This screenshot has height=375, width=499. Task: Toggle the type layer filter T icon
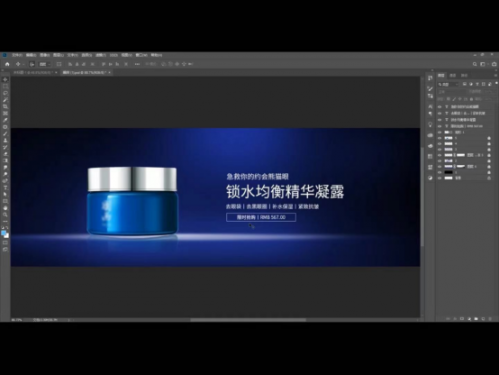click(x=477, y=84)
